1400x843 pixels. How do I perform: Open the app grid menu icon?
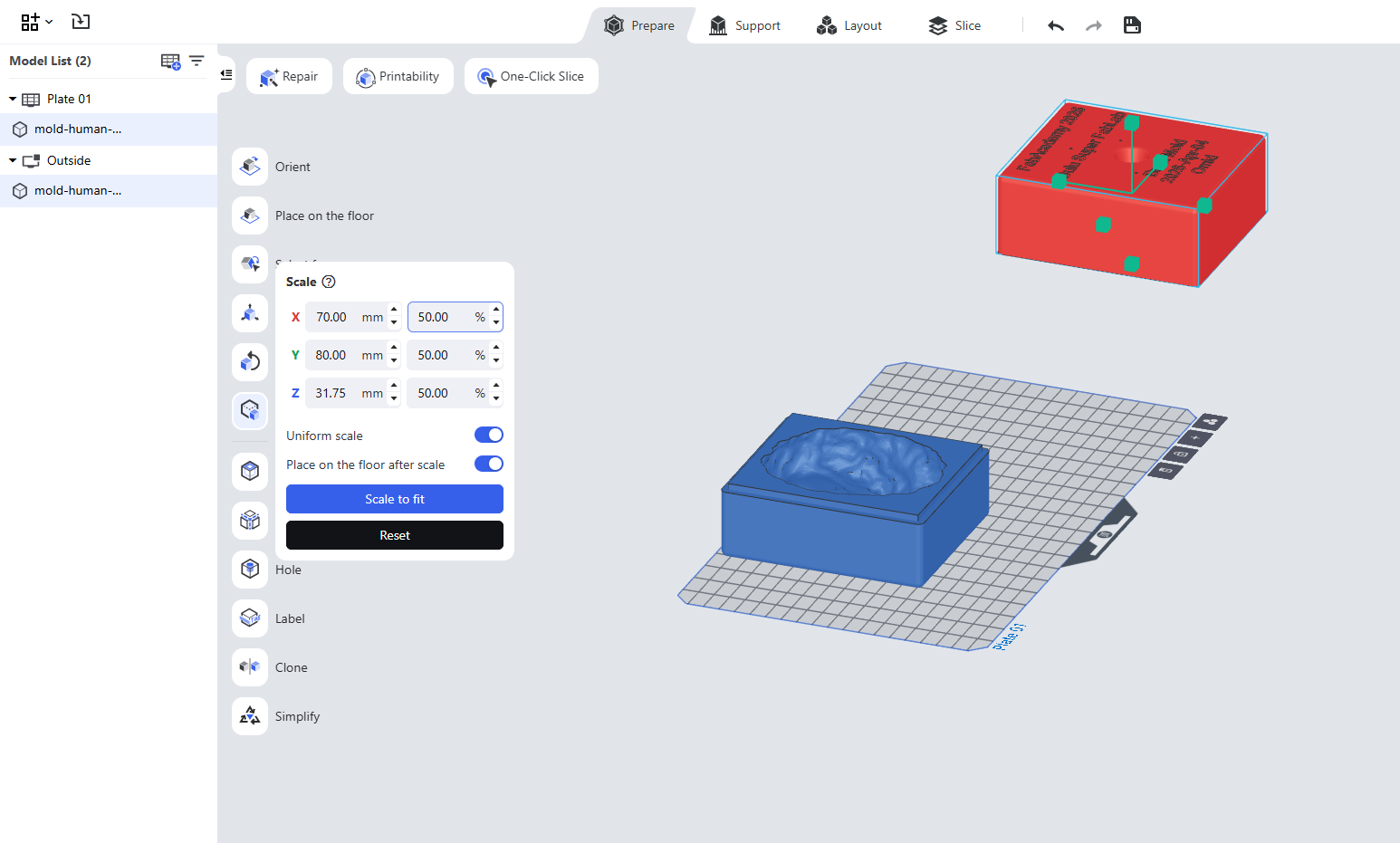pos(30,22)
